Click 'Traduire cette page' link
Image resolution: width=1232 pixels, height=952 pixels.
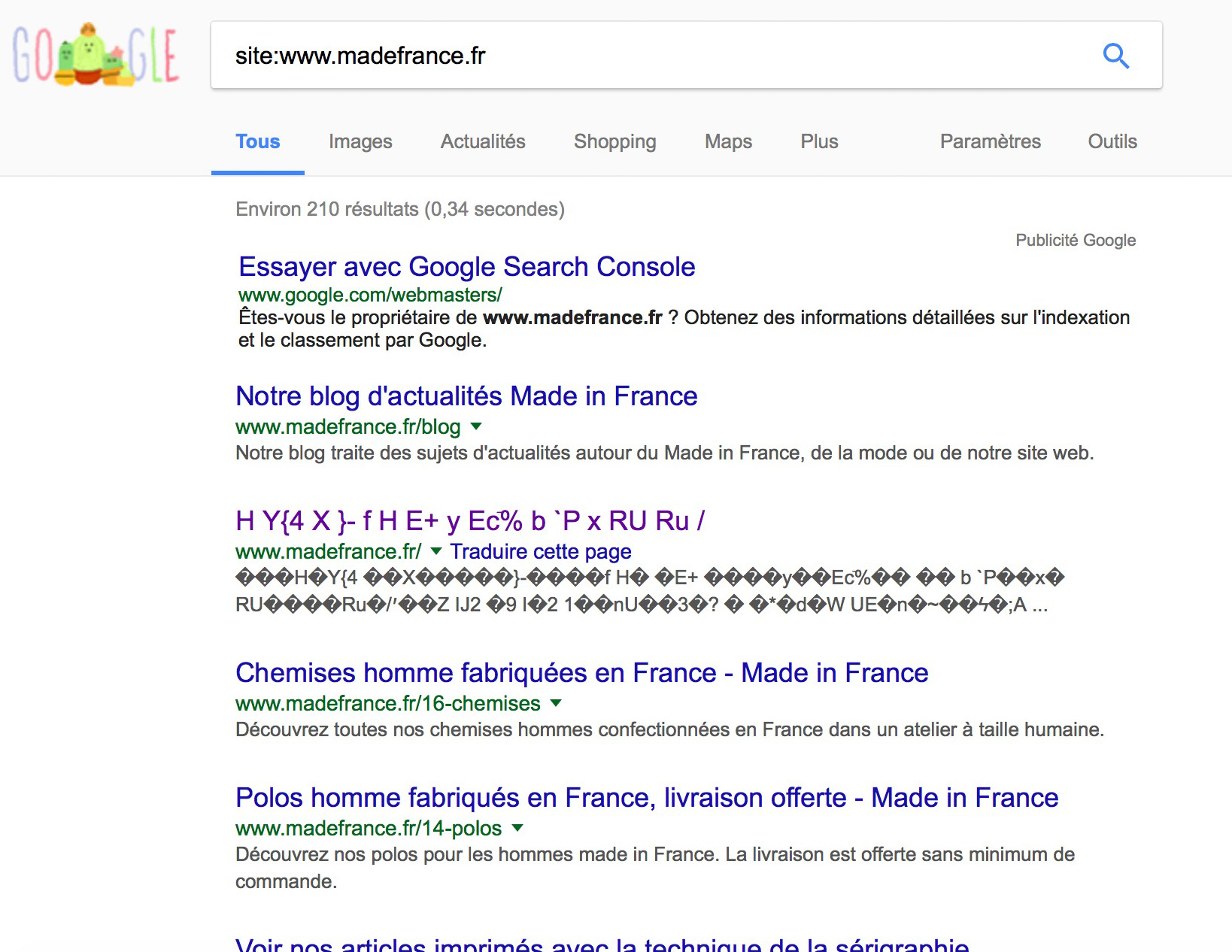pyautogui.click(x=541, y=551)
